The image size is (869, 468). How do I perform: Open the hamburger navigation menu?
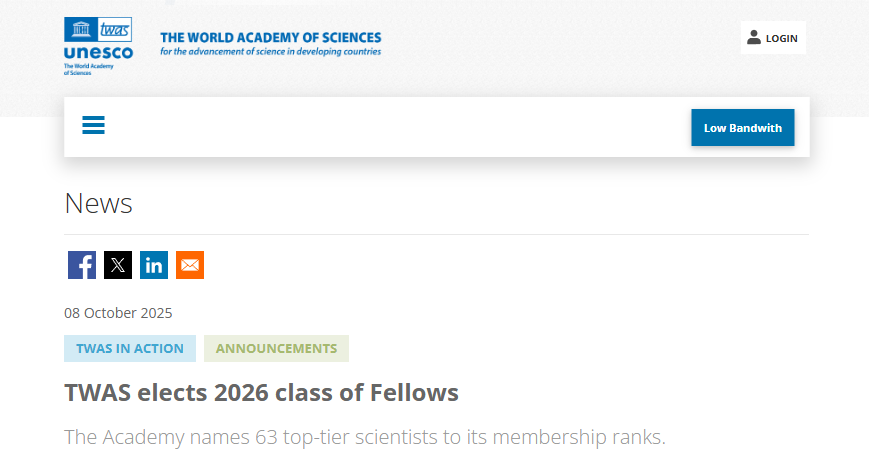click(x=94, y=126)
